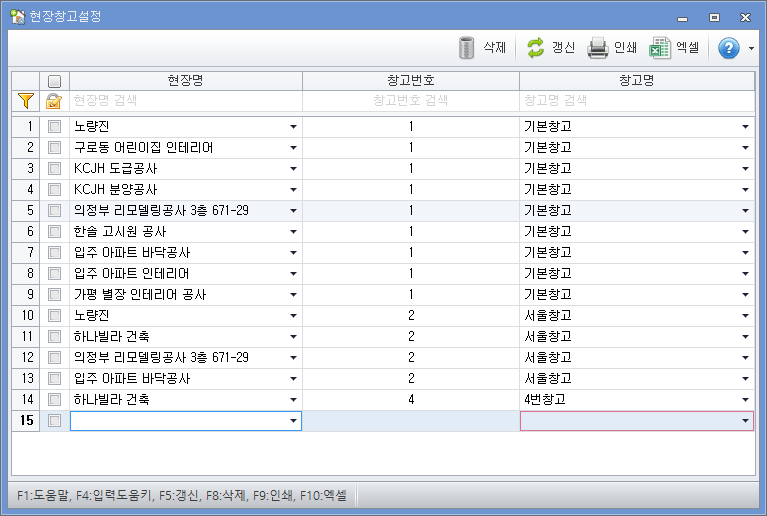The image size is (767, 516).
Task: Select row number 10 header
Action: [26, 316]
